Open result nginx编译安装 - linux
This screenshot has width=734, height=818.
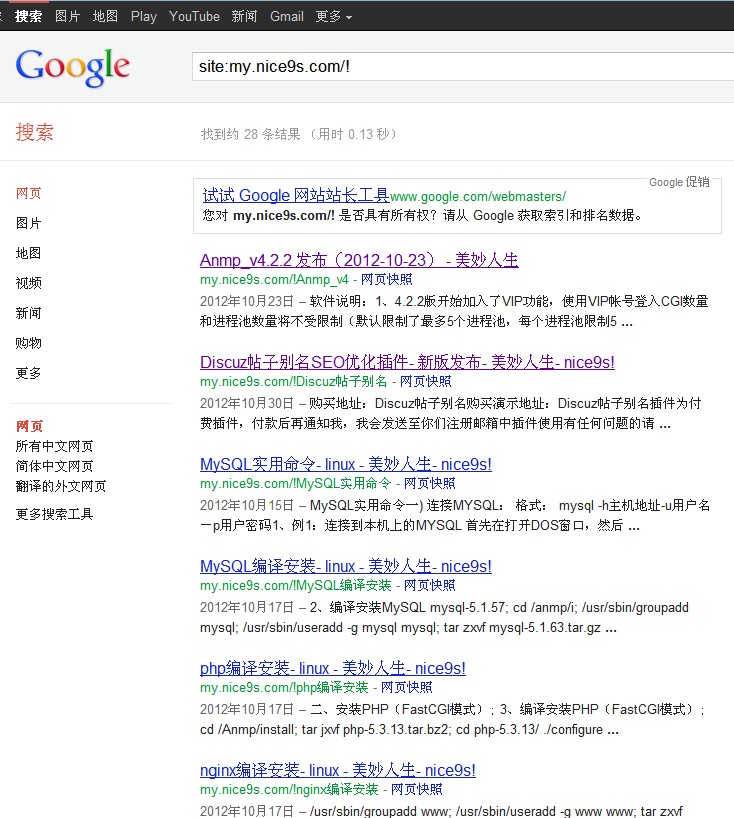pos(338,770)
